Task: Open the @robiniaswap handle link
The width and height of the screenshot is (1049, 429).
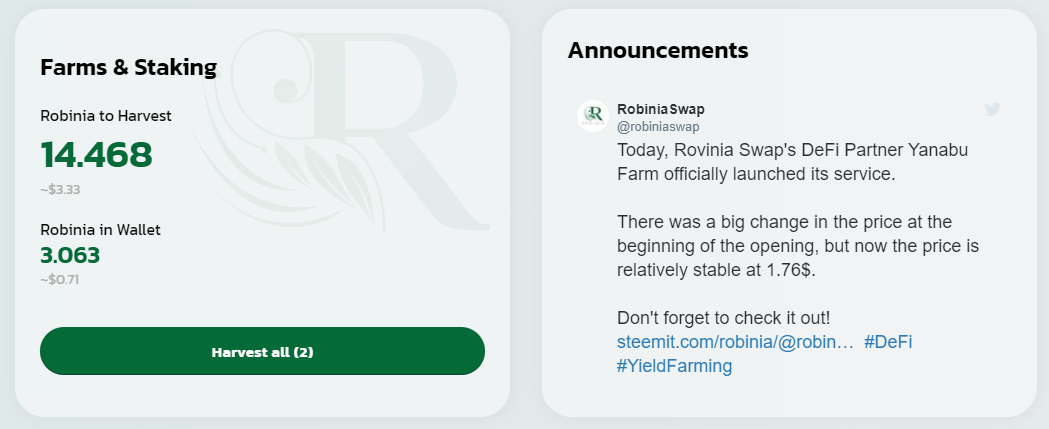Action: pyautogui.click(x=658, y=126)
